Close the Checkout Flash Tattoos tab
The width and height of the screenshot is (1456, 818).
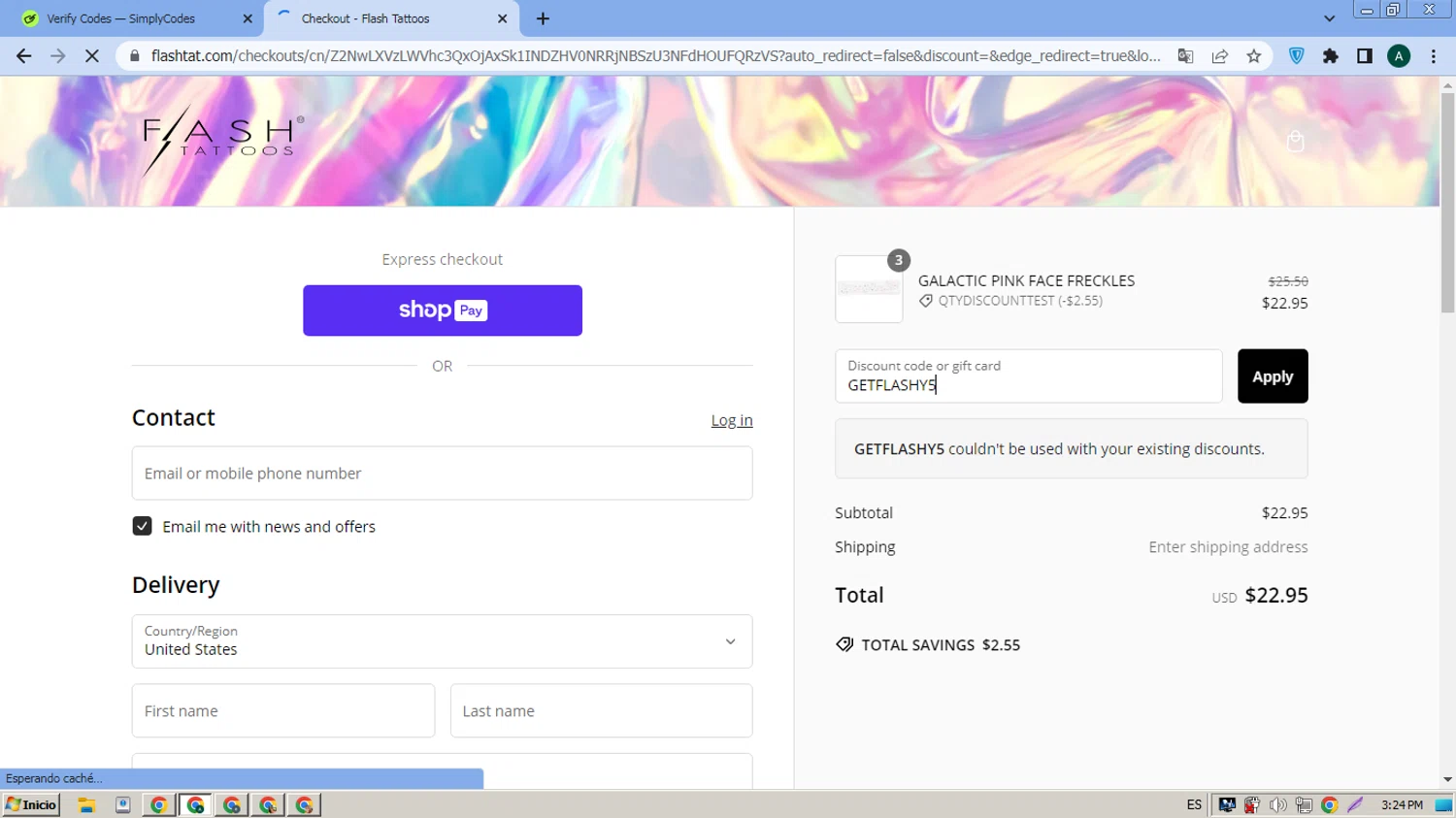[x=502, y=18]
